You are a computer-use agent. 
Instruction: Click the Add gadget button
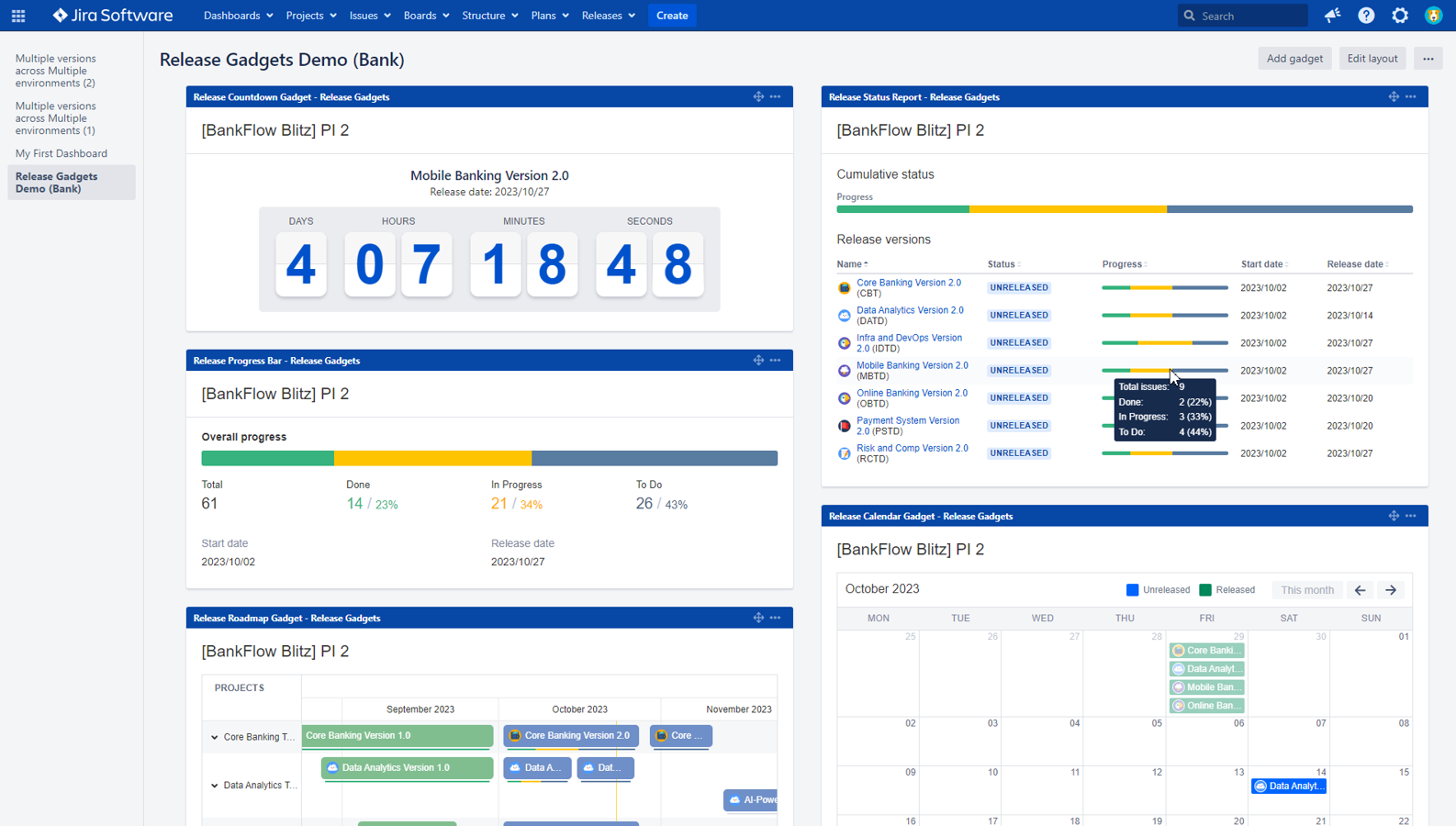(1294, 59)
